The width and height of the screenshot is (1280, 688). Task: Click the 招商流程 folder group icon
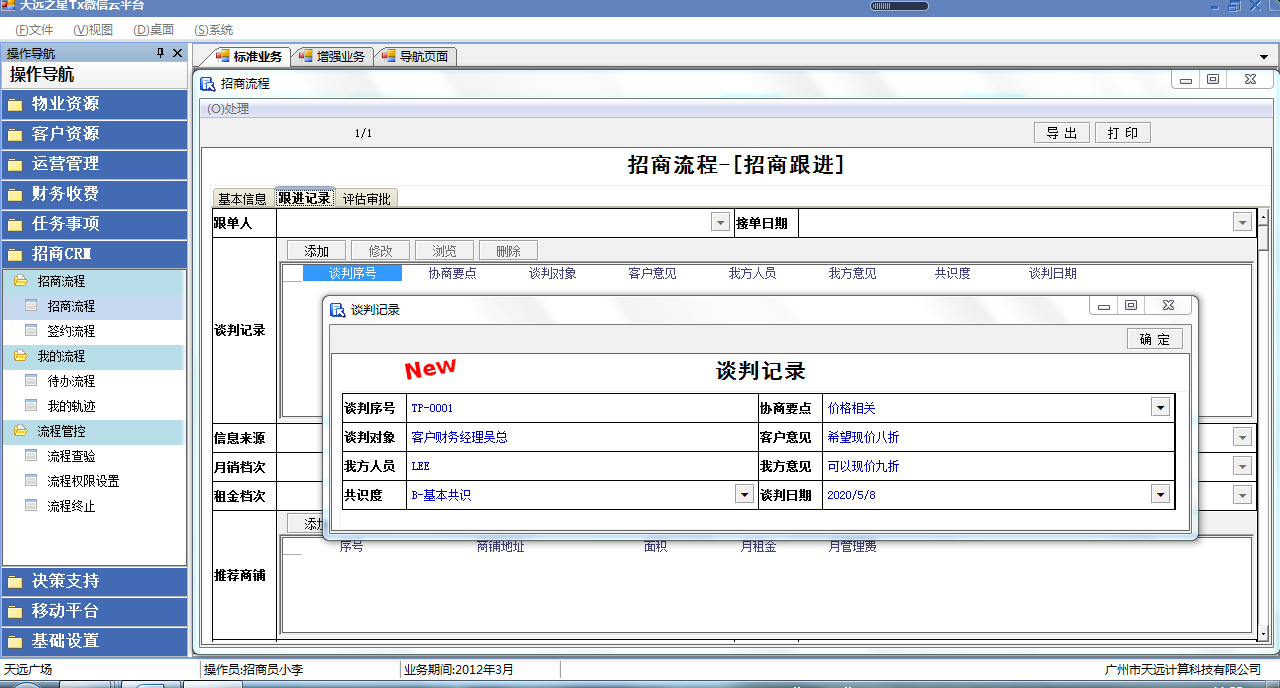[x=20, y=282]
